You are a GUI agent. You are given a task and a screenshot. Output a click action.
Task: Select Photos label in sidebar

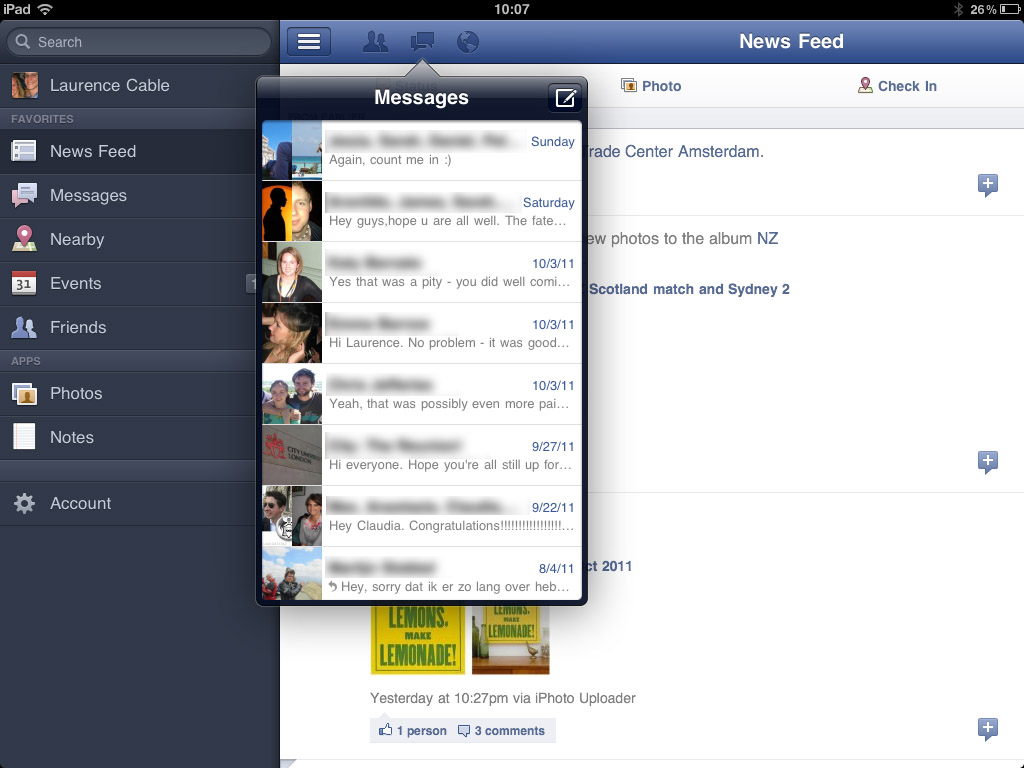point(76,393)
